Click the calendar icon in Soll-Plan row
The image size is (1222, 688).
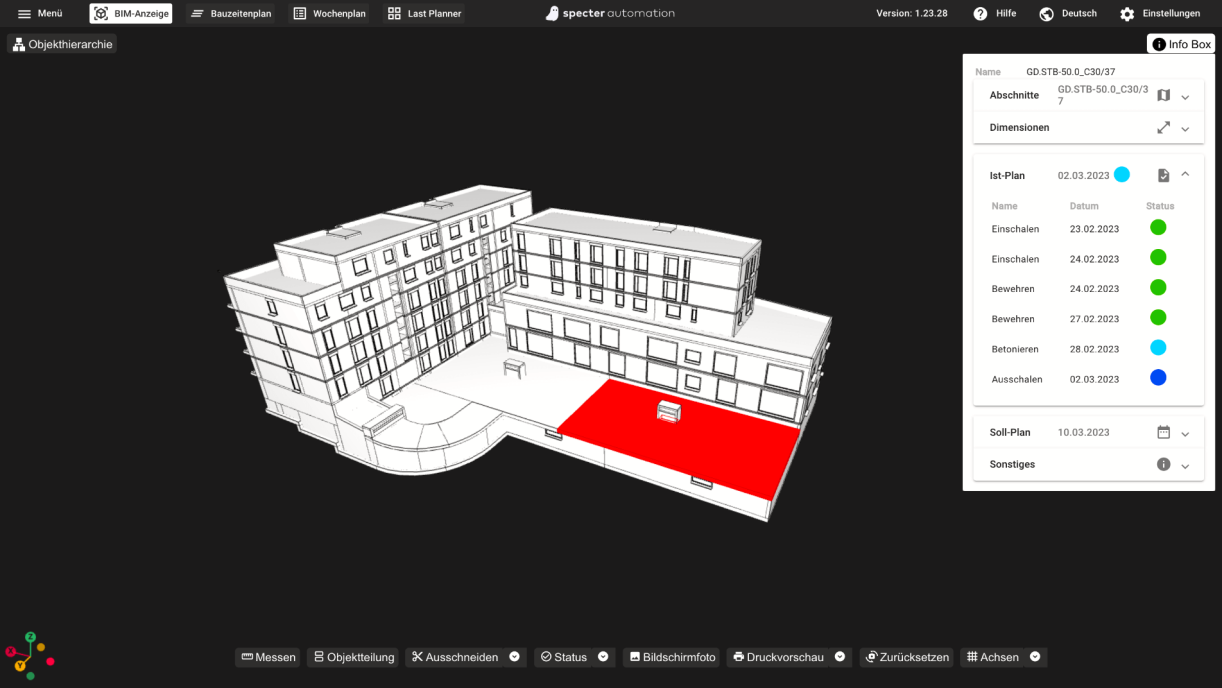pos(1163,433)
